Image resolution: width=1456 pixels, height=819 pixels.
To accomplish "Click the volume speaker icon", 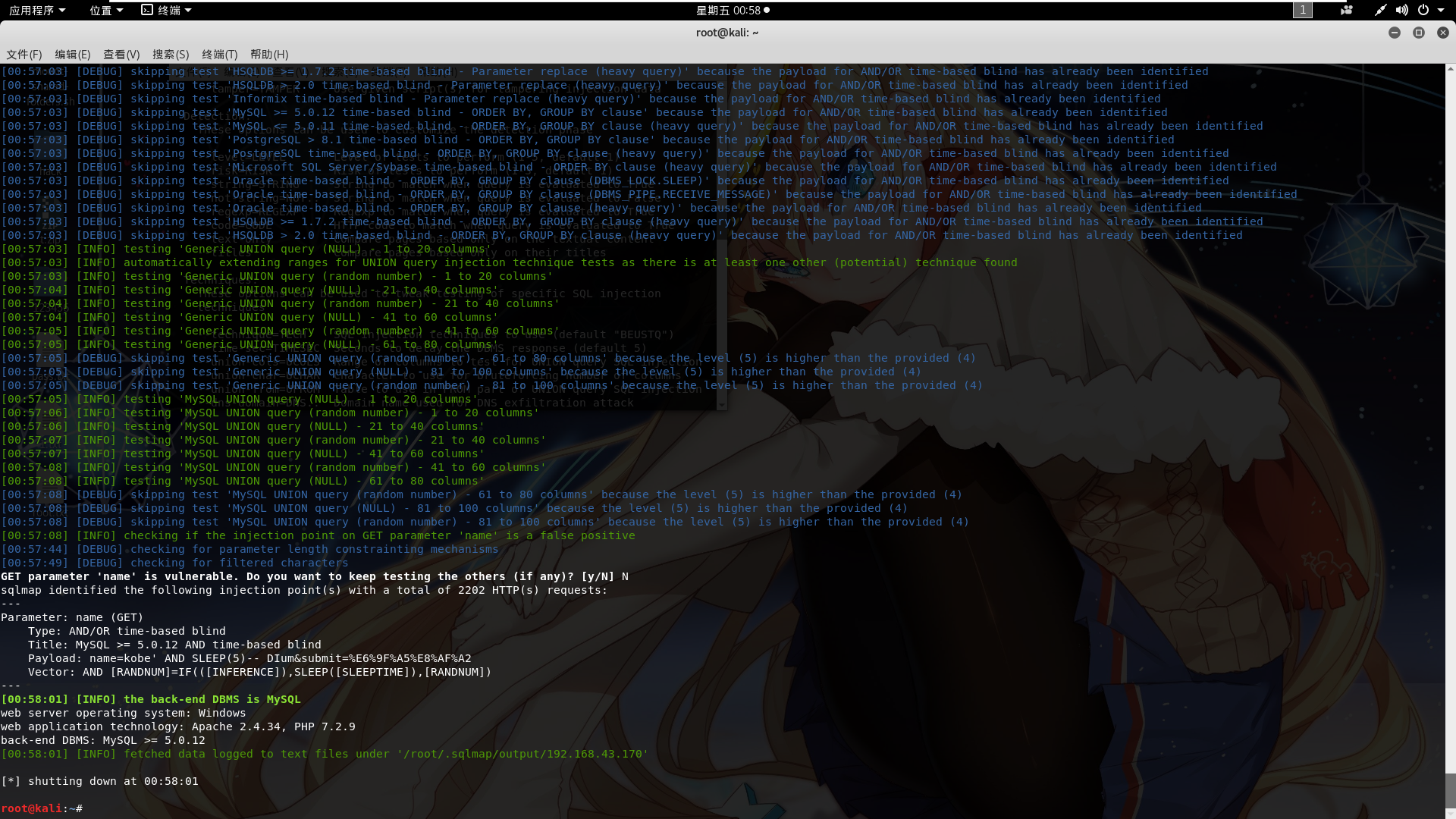I will pos(1401,10).
